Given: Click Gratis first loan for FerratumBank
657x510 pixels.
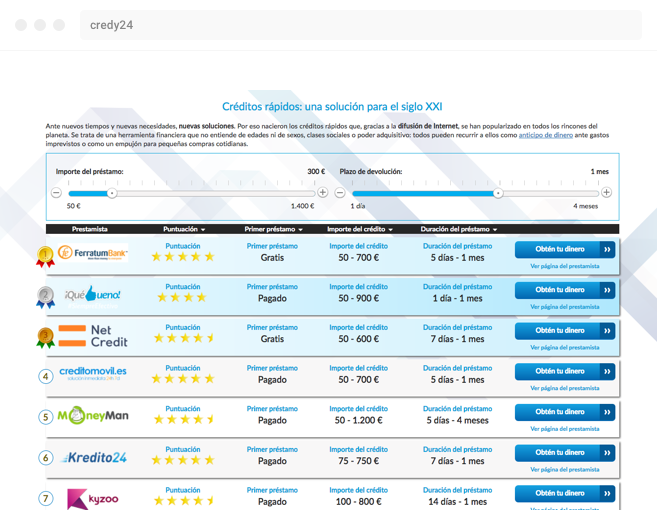Looking at the screenshot, I should tap(272, 258).
